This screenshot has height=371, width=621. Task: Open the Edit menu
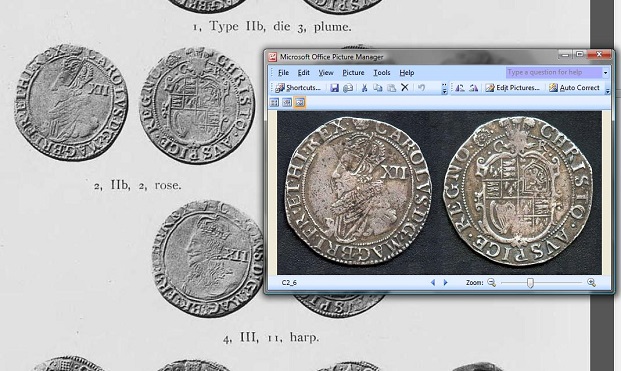click(x=303, y=72)
